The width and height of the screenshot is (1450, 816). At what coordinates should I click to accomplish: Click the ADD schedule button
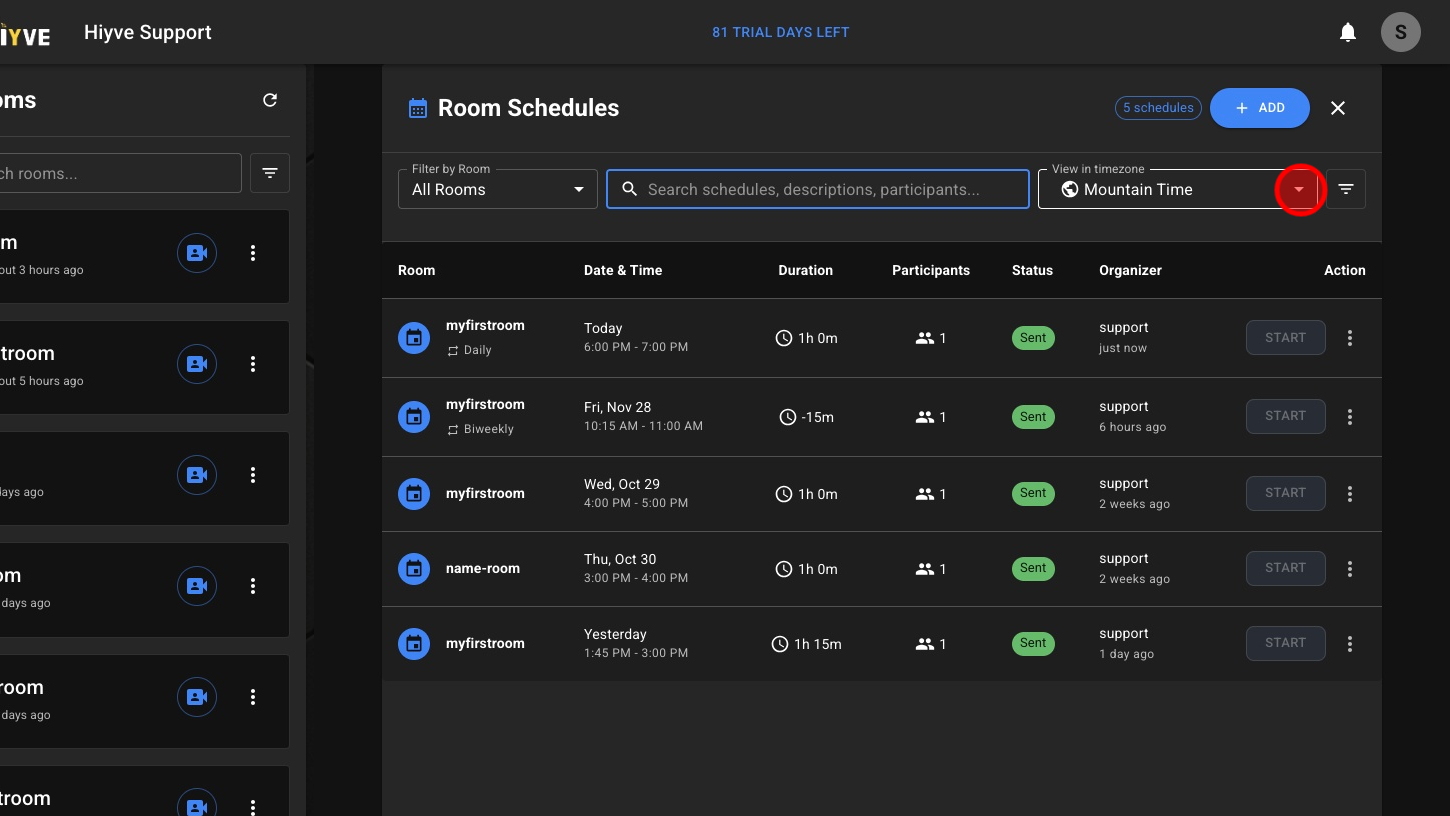tap(1259, 108)
